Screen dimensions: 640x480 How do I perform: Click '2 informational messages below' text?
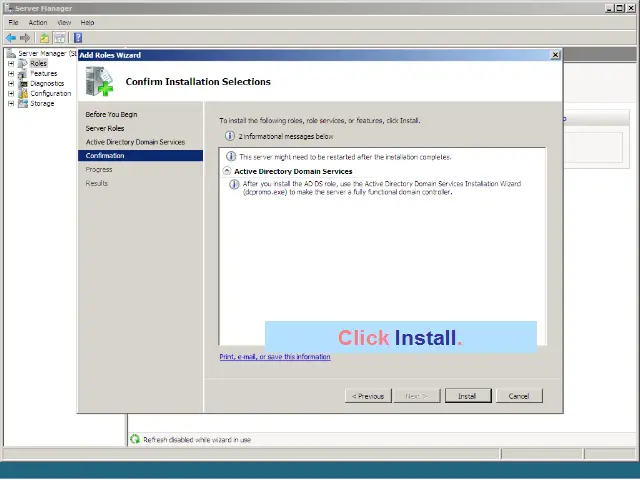[286, 136]
